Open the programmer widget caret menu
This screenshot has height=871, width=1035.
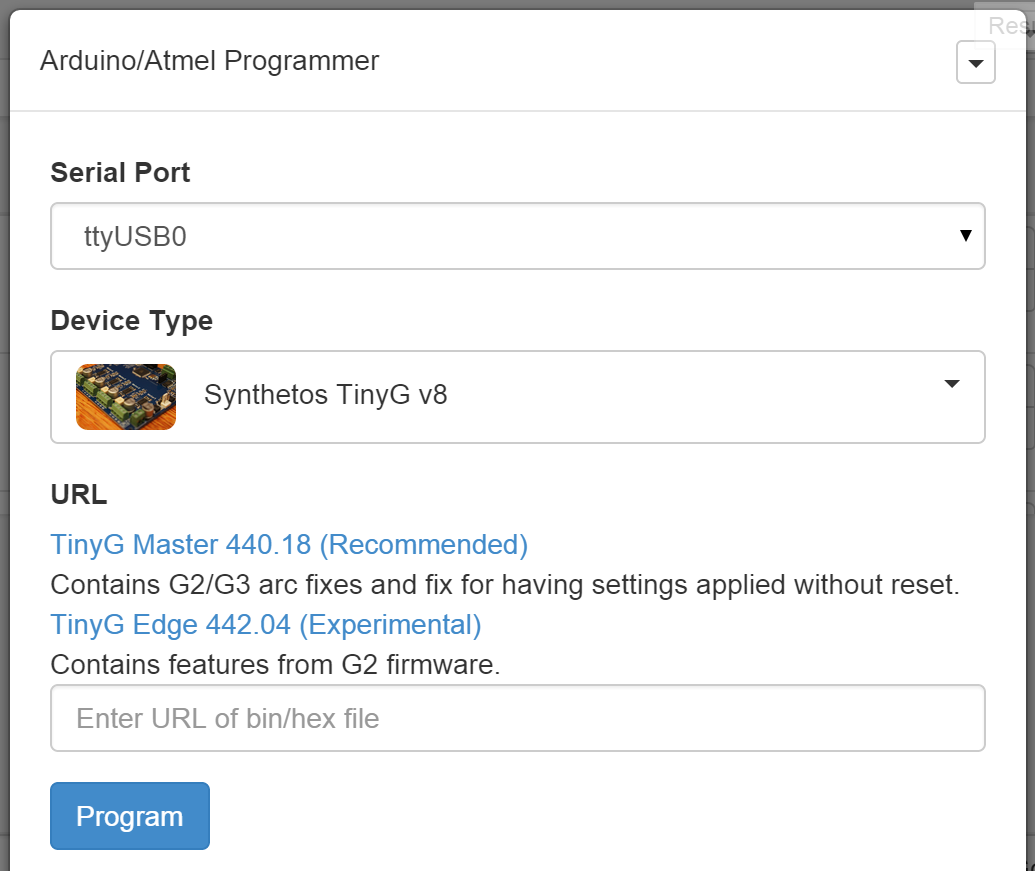point(975,63)
